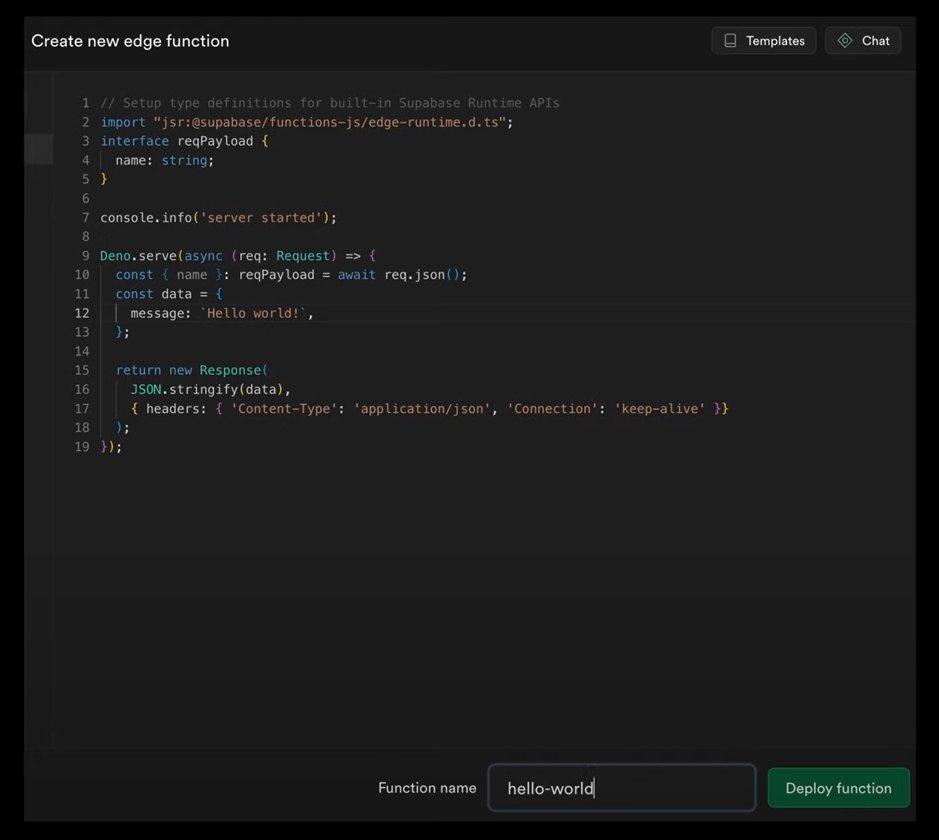Click line number 6 in the gutter

(86, 199)
